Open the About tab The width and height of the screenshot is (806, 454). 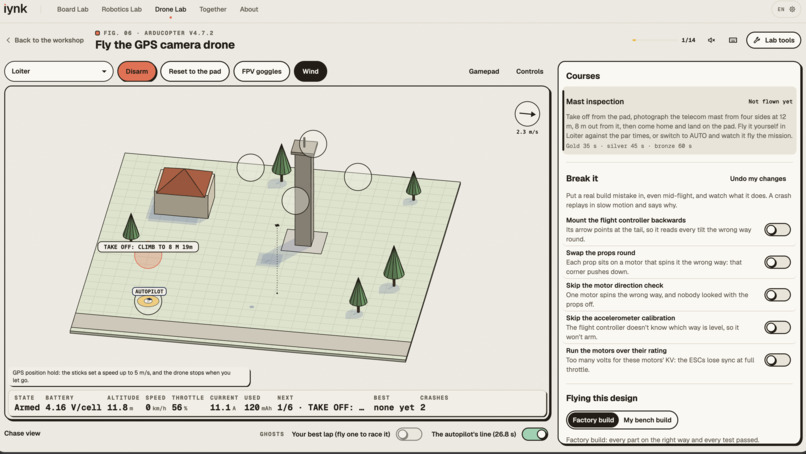pos(249,9)
